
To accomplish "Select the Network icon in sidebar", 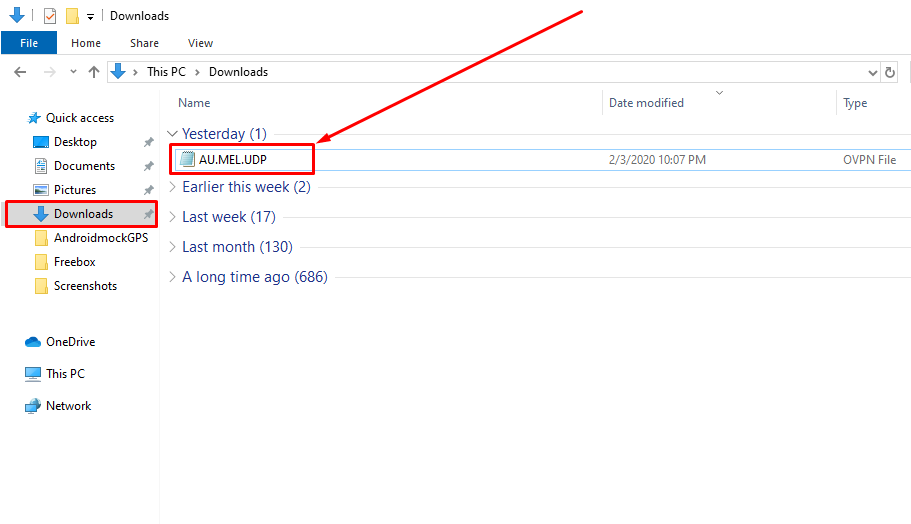I will click(x=33, y=406).
